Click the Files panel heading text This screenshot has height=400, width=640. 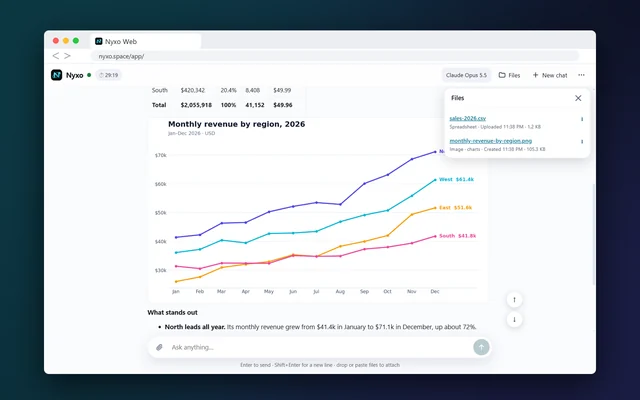coord(458,98)
